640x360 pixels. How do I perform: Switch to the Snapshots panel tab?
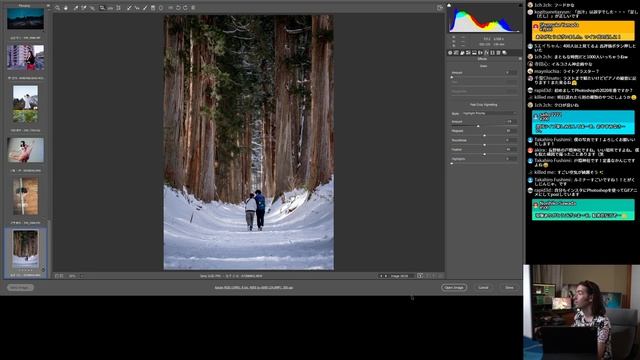point(504,53)
